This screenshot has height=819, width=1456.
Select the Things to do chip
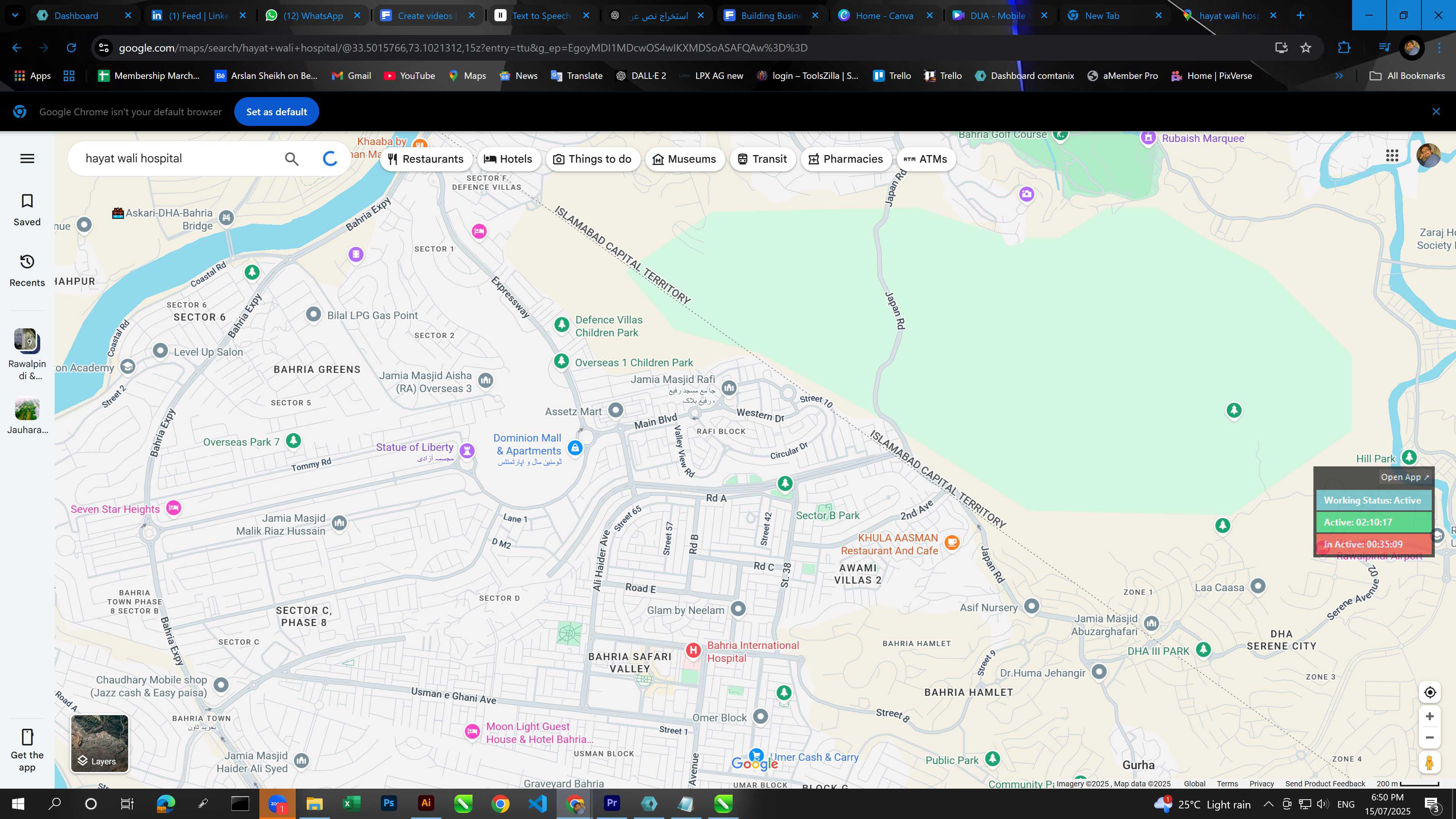pyautogui.click(x=592, y=159)
